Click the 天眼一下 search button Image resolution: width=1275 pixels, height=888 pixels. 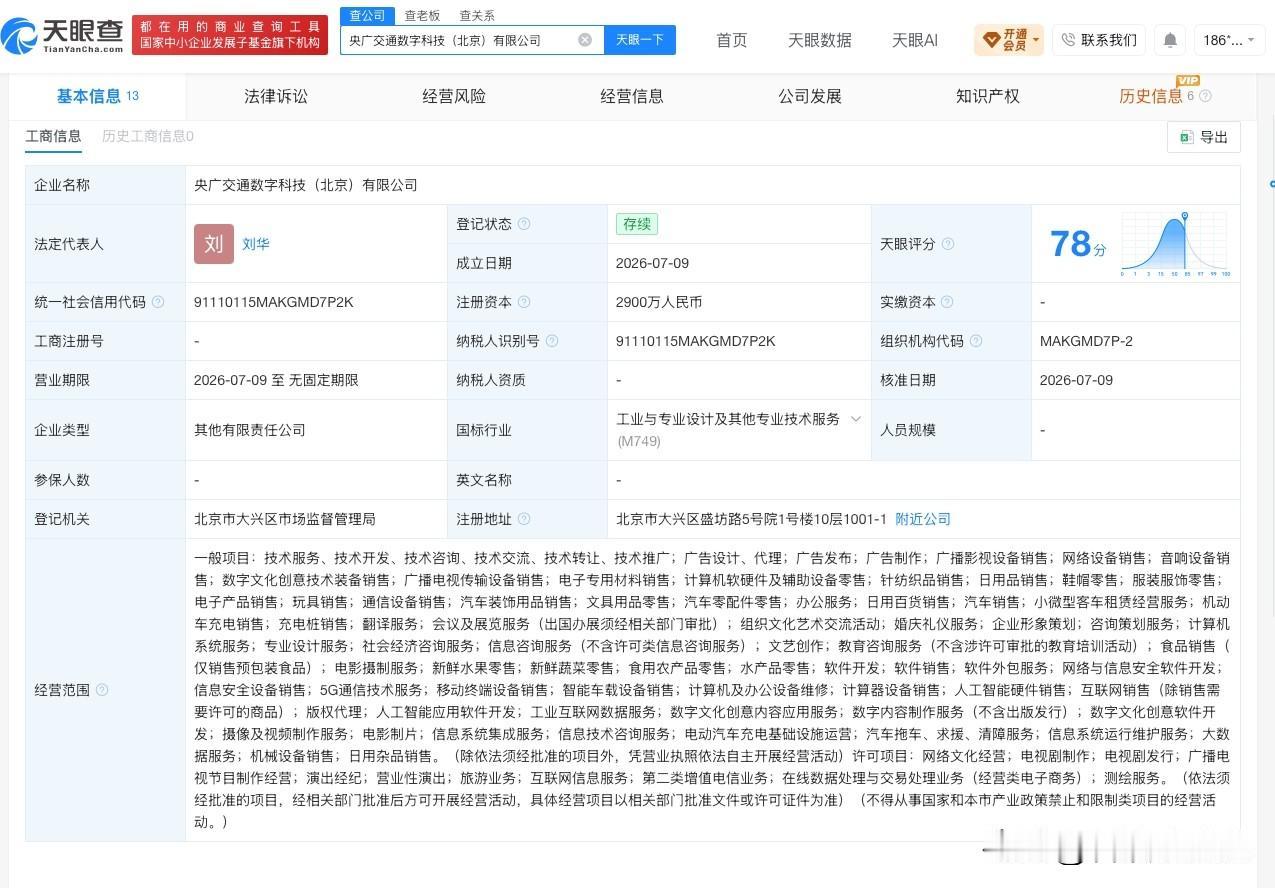pos(640,40)
